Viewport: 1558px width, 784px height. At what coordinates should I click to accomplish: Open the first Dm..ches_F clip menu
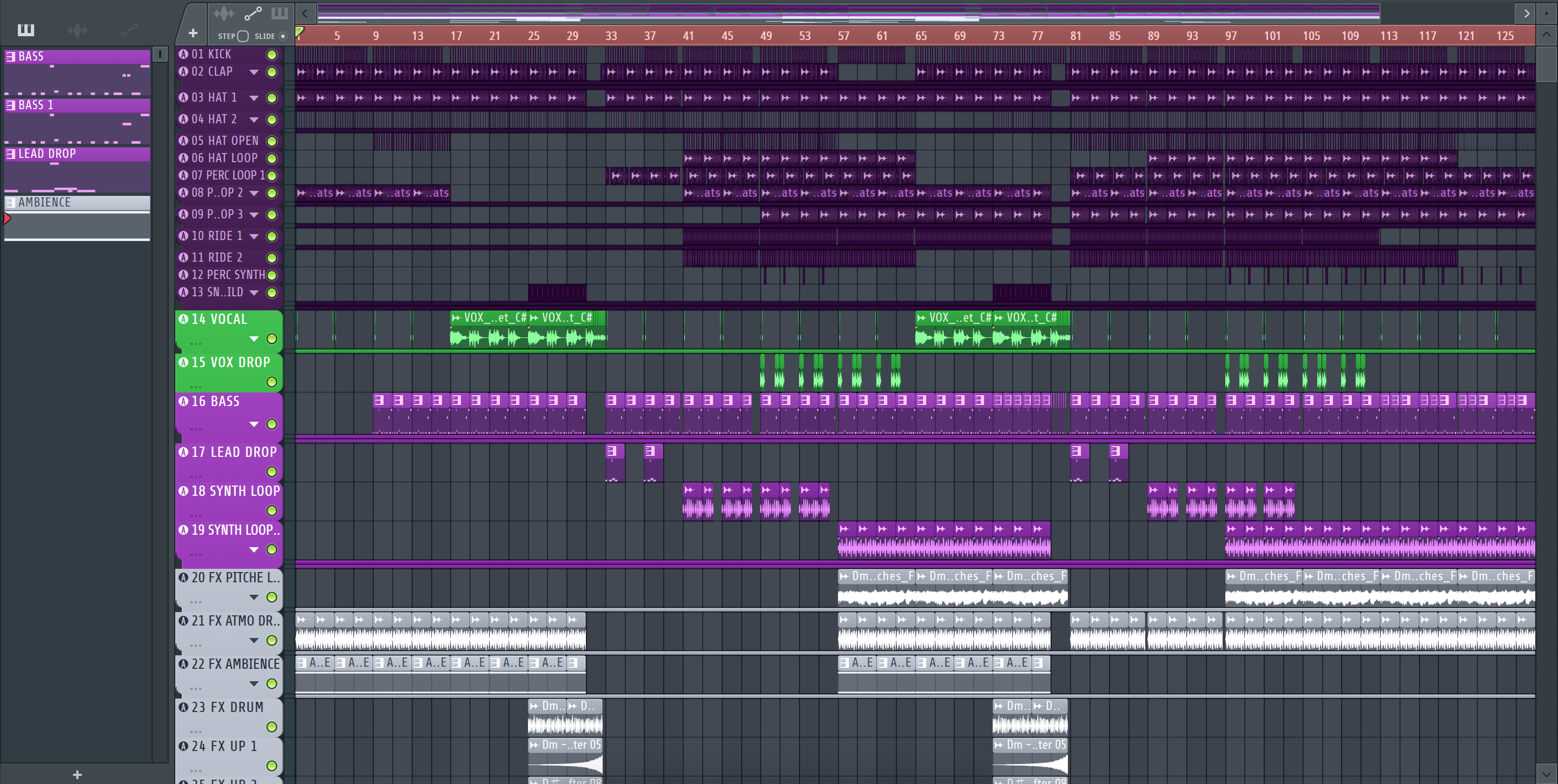[x=844, y=576]
